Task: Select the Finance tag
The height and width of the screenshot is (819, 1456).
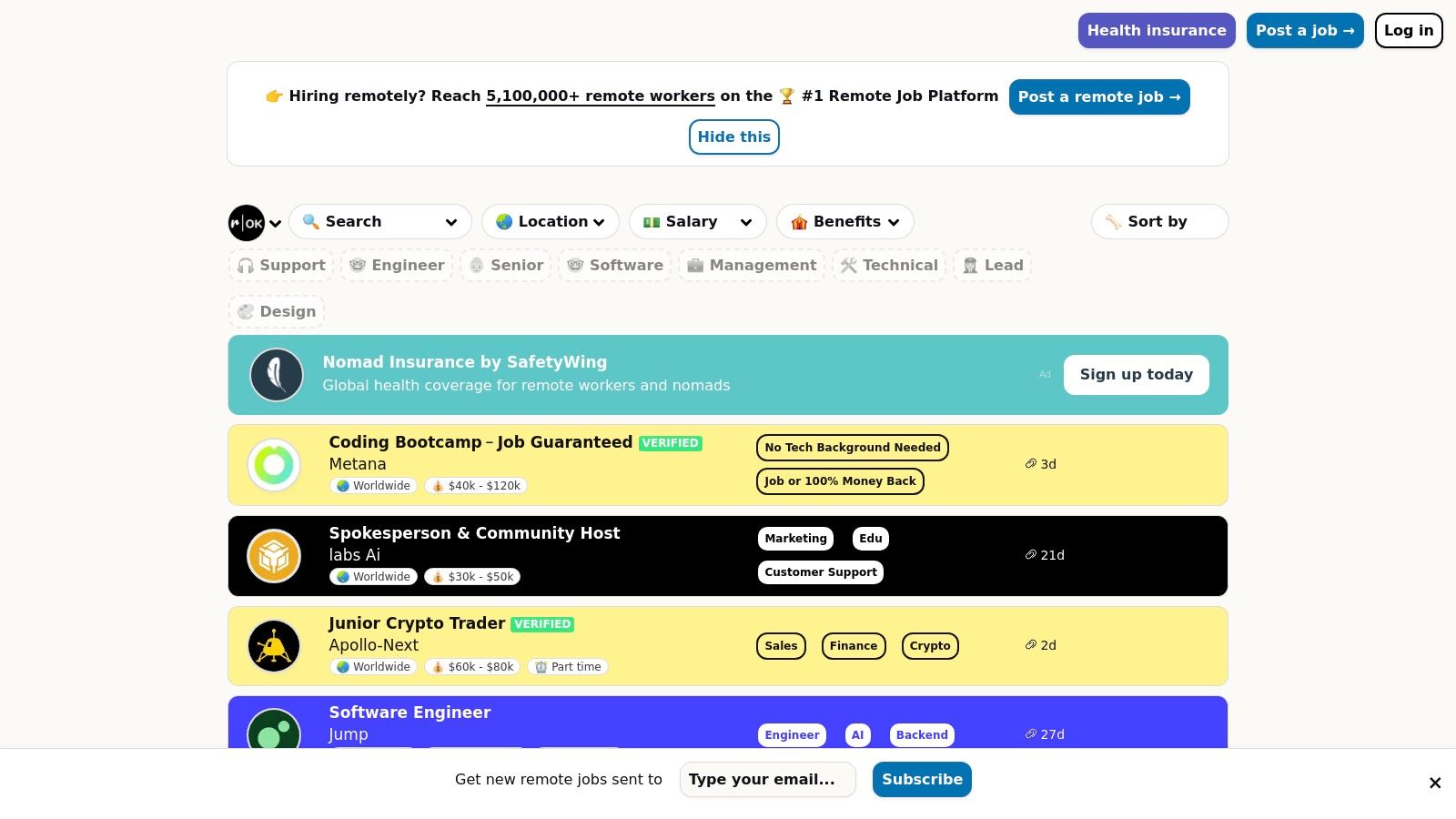Action: (854, 646)
